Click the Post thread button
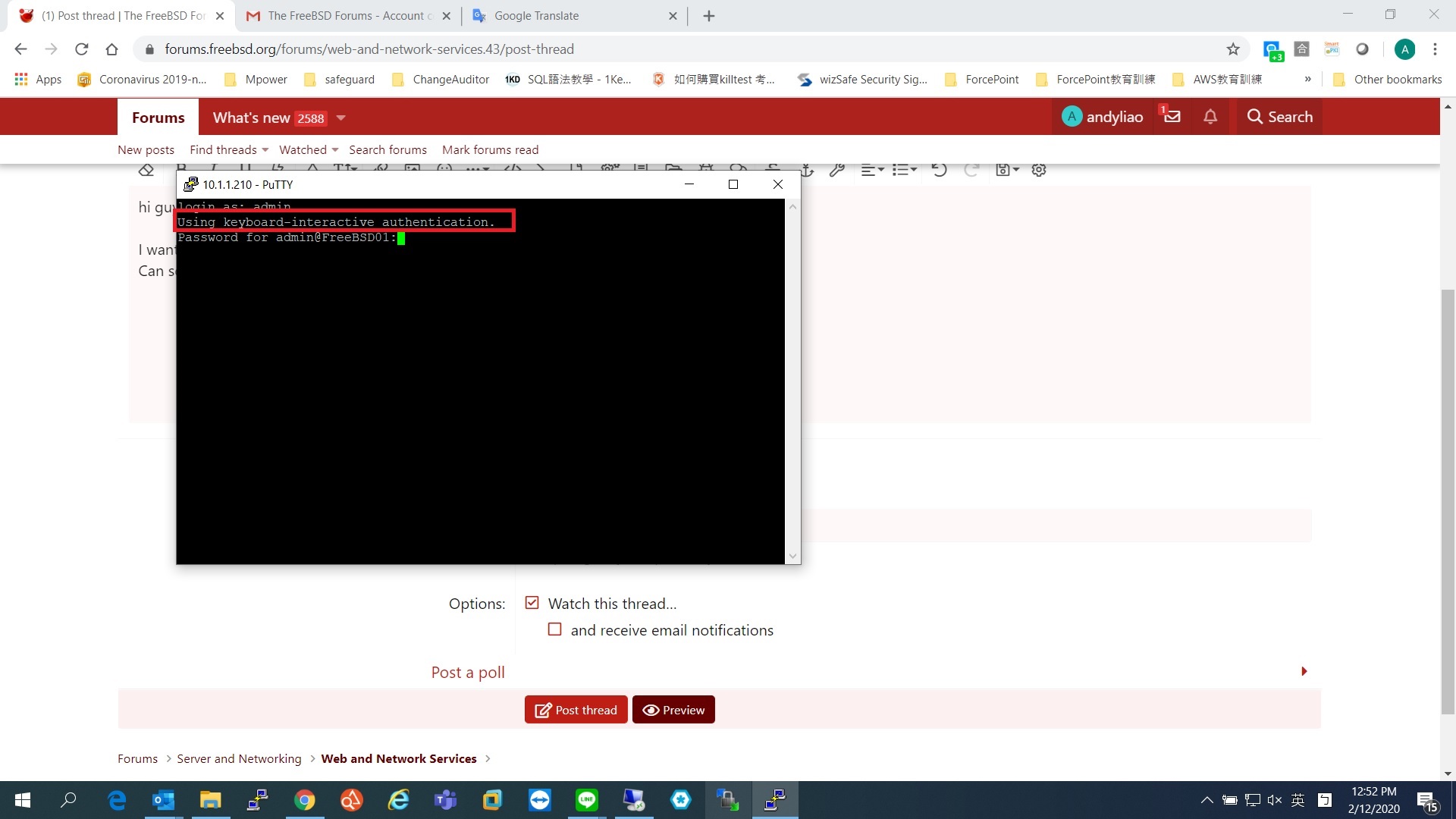This screenshot has height=819, width=1456. point(576,710)
